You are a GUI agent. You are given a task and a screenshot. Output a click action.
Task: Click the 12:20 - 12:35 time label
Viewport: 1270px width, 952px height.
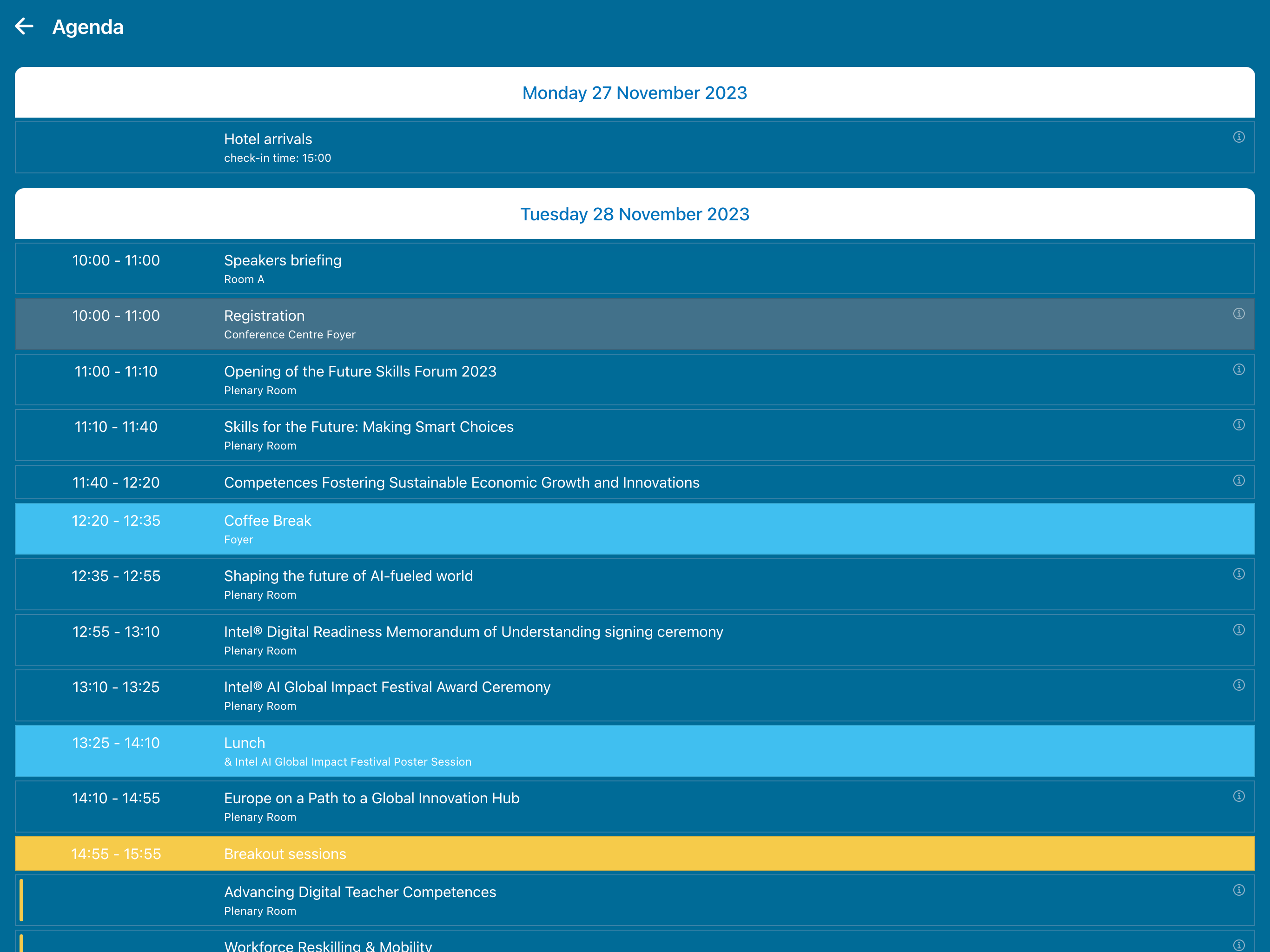click(x=116, y=520)
